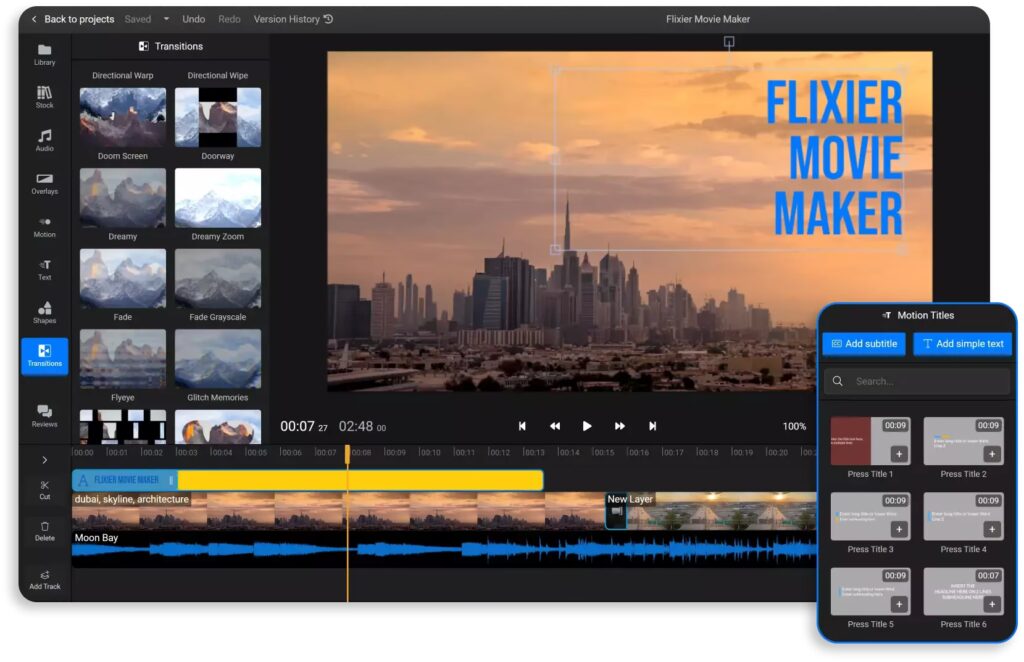Image resolution: width=1024 pixels, height=662 pixels.
Task: Delete selection with the trash icon
Action: click(x=44, y=530)
